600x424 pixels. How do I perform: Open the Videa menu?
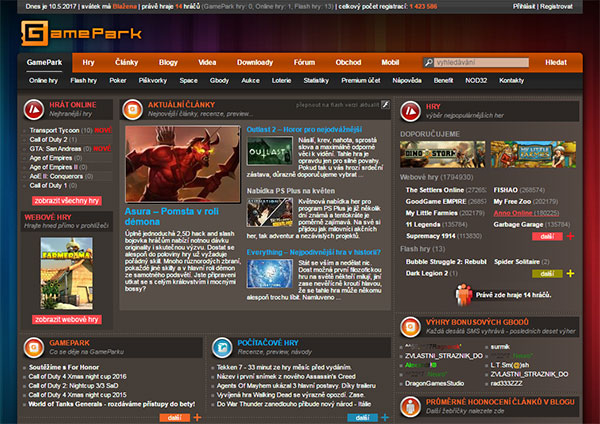click(x=207, y=62)
